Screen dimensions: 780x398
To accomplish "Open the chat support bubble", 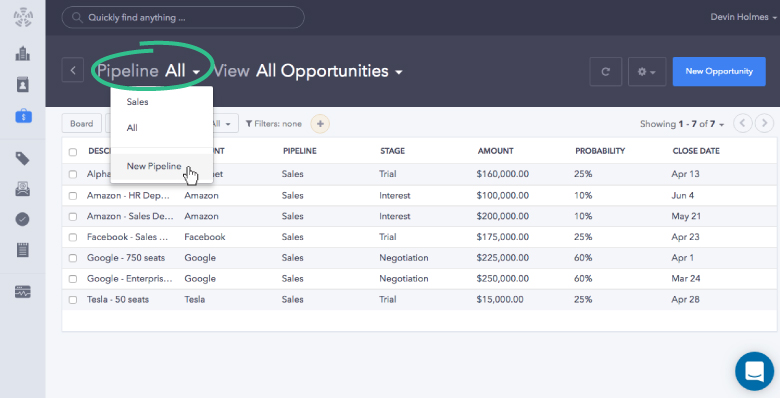I will click(755, 371).
